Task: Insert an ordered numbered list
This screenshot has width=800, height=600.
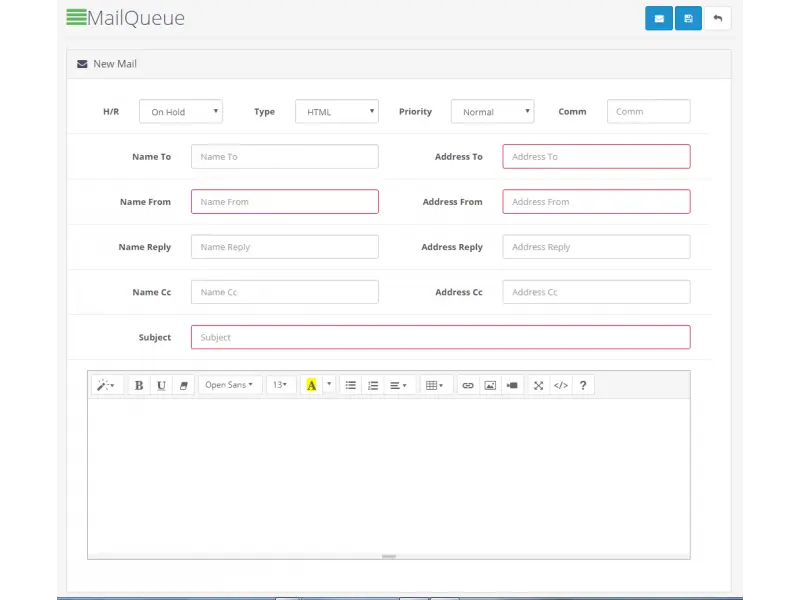Action: click(373, 385)
